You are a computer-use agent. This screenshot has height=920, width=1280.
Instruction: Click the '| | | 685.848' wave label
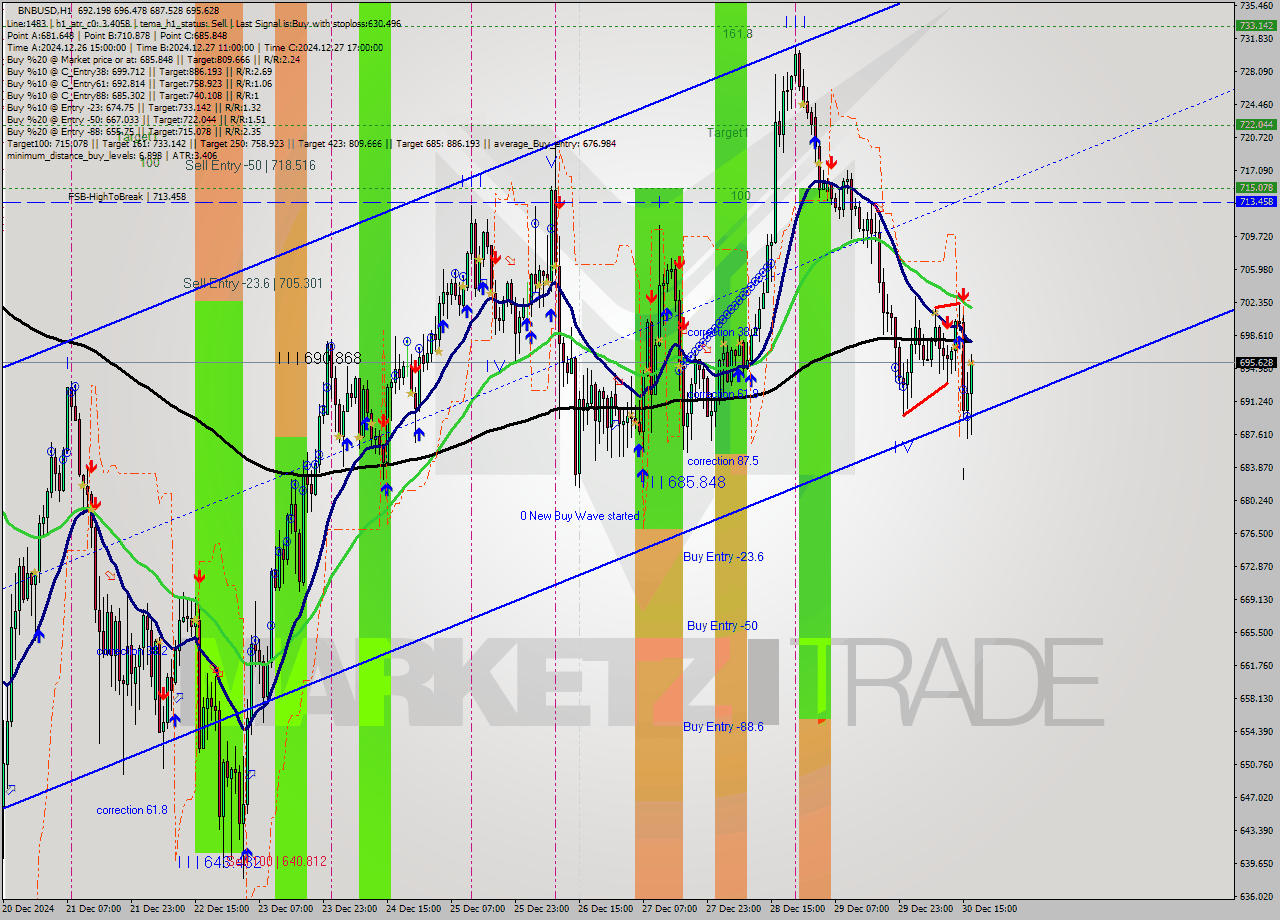point(683,482)
